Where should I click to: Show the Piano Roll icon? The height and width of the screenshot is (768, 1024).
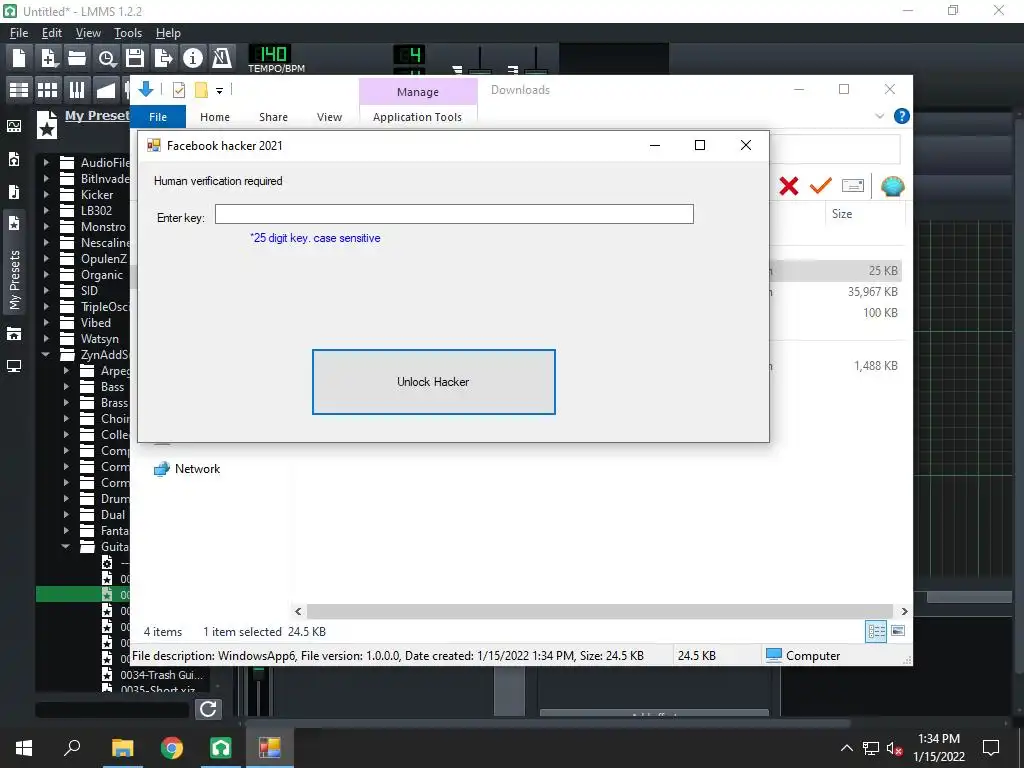(x=76, y=89)
